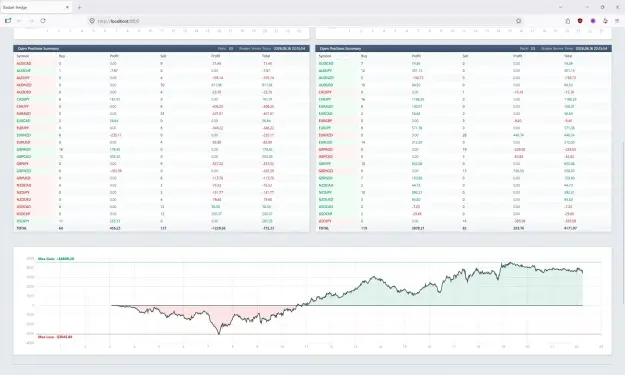Screen dimensions: 625x375
Task: Select EURCAD row in left table
Action: coord(161,121)
